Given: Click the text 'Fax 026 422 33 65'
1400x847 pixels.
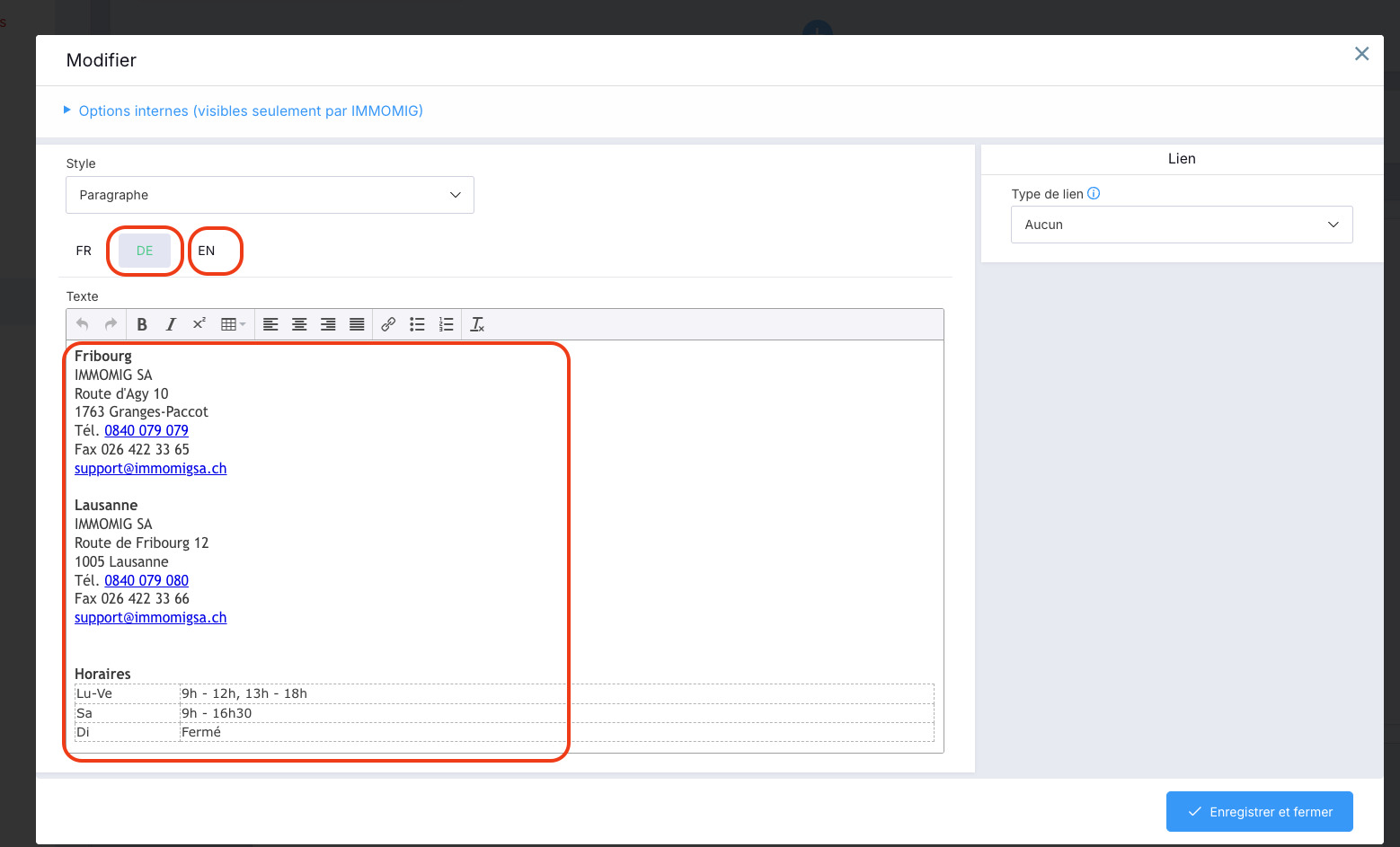Looking at the screenshot, I should click(132, 449).
